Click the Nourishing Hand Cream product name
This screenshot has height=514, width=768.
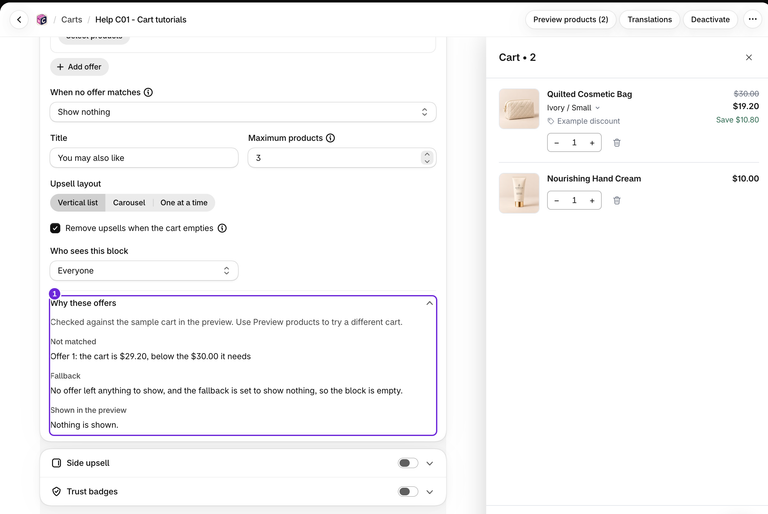coord(594,179)
